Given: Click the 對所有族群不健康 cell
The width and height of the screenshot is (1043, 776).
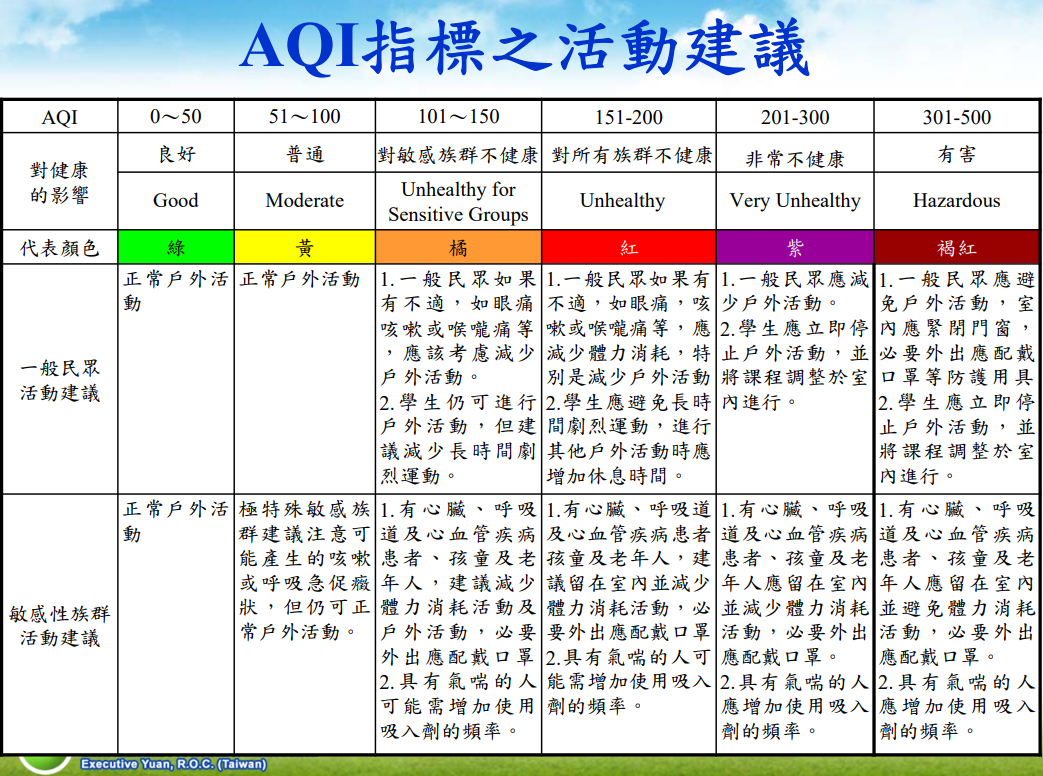Looking at the screenshot, I should pos(629,154).
